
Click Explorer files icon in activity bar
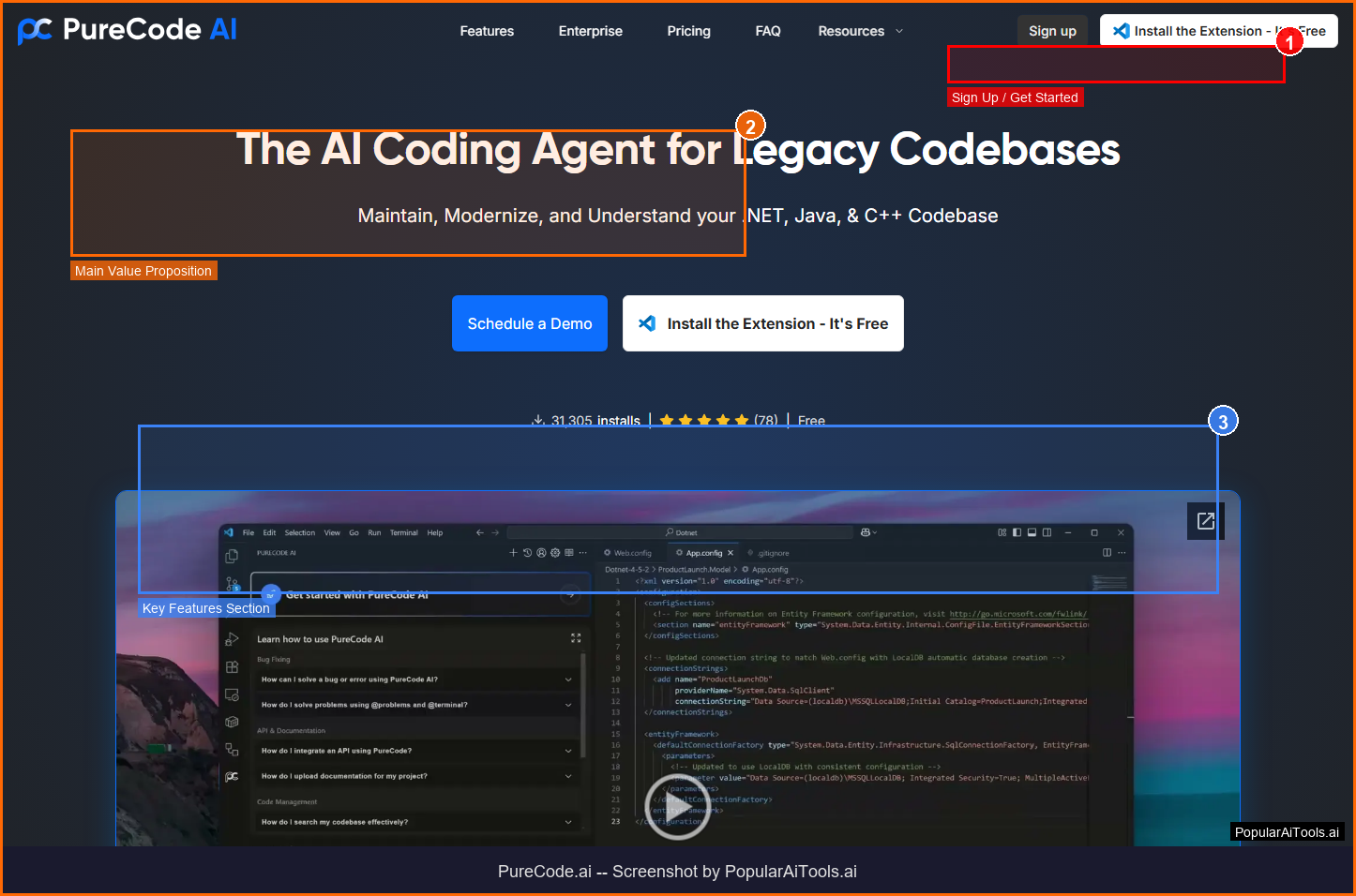point(232,556)
